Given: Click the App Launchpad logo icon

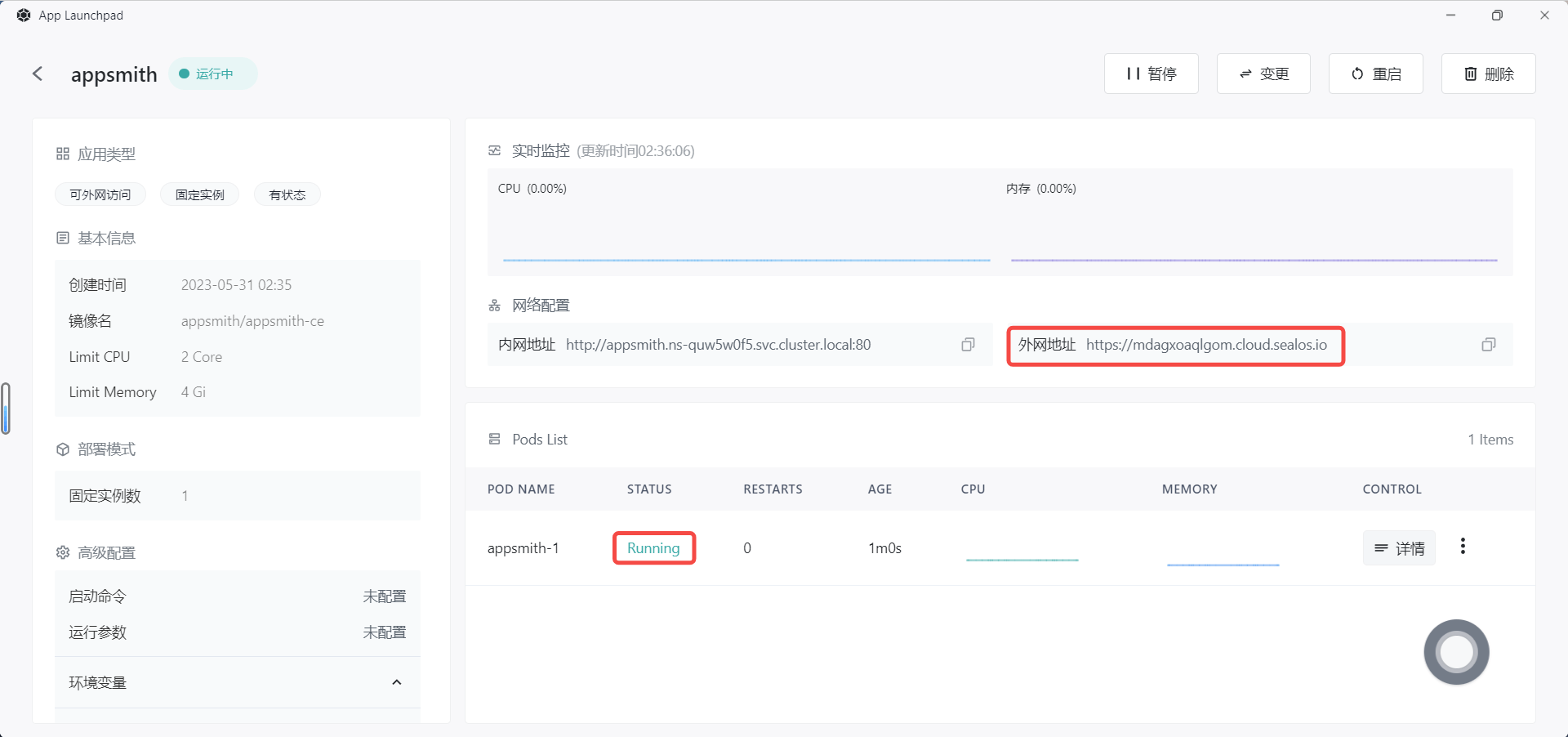Looking at the screenshot, I should 24,16.
